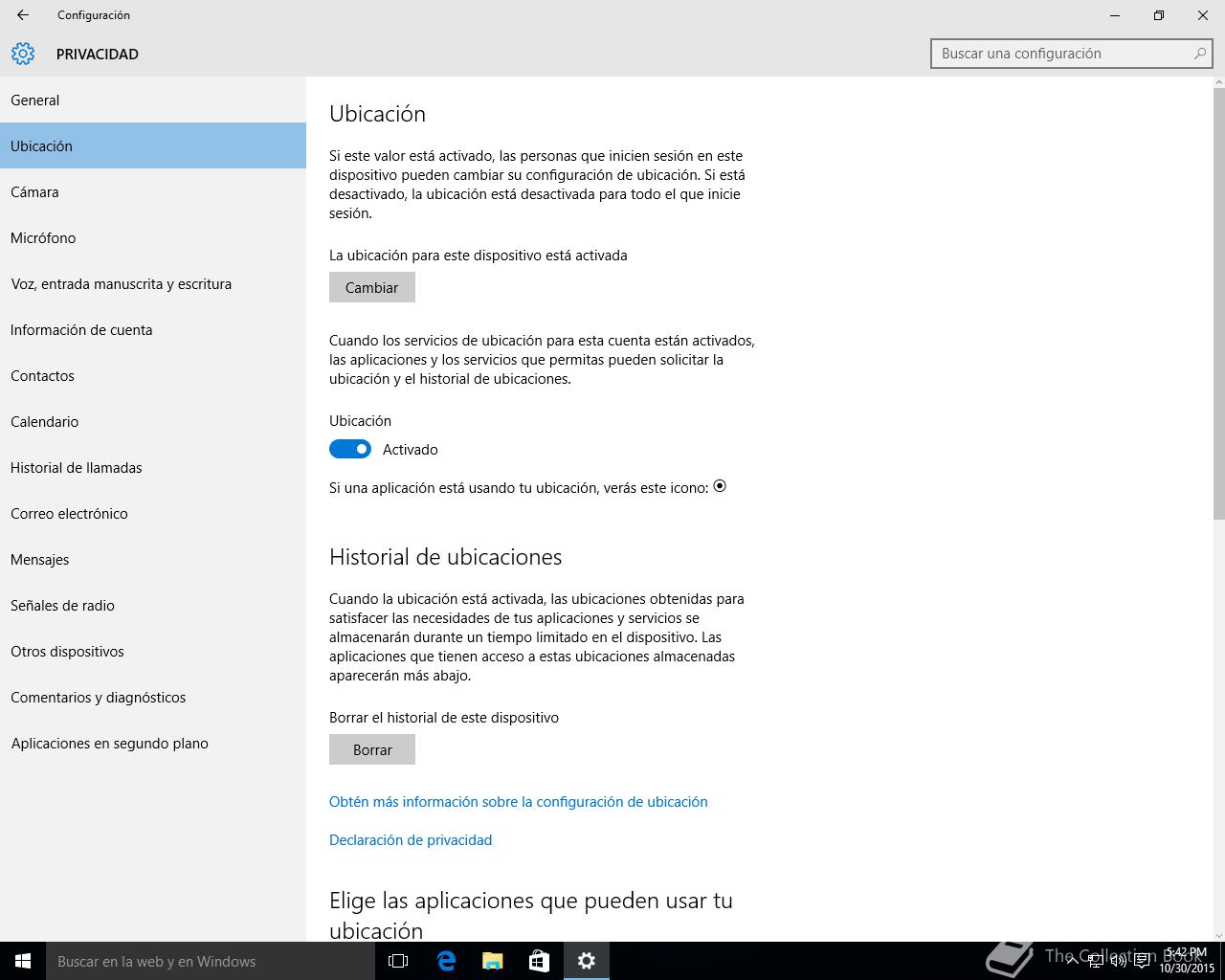Click the Activado toggle label
Viewport: 1225px width, 980px height.
tap(411, 449)
